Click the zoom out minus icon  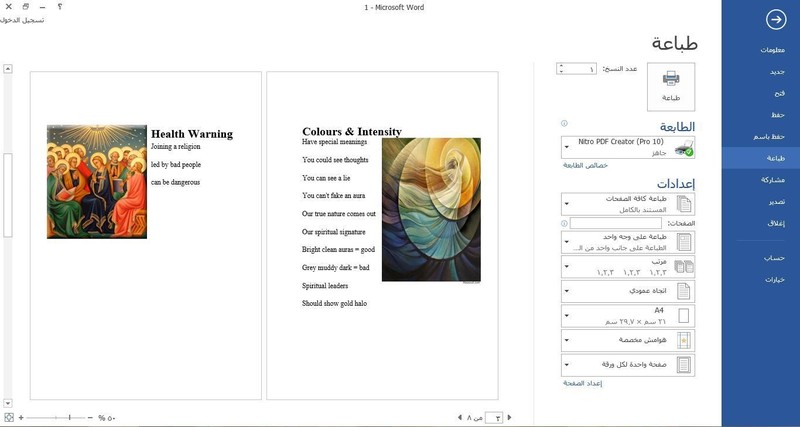coord(90,418)
